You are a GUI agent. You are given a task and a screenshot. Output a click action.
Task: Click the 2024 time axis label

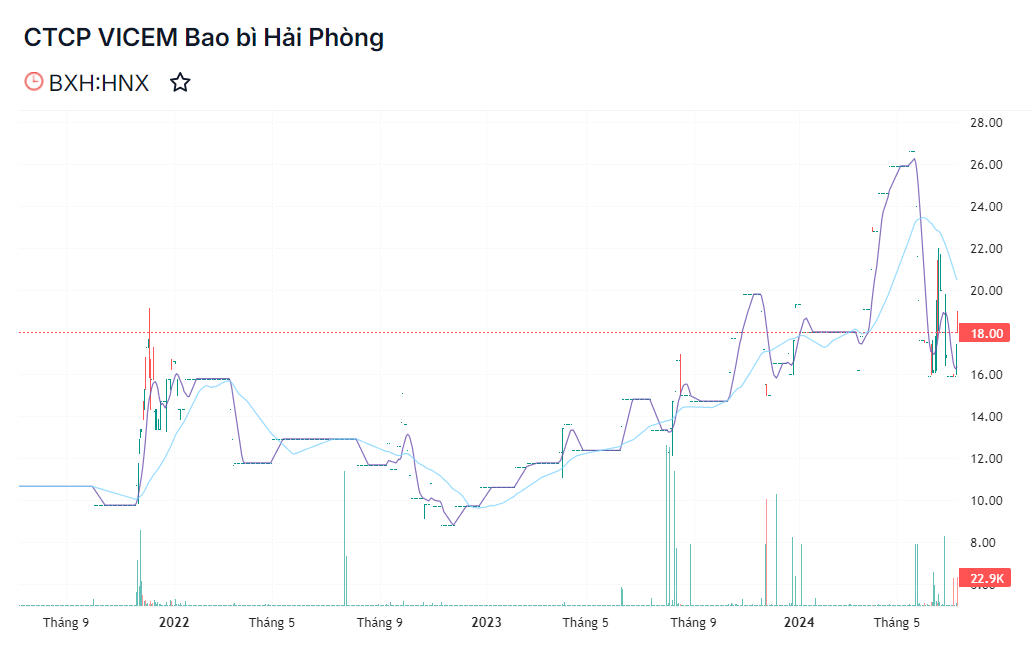click(x=799, y=623)
